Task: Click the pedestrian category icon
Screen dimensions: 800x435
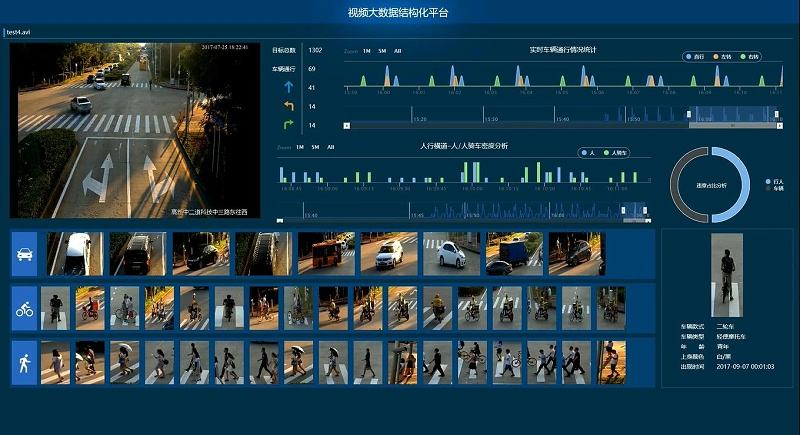Action: (x=25, y=363)
